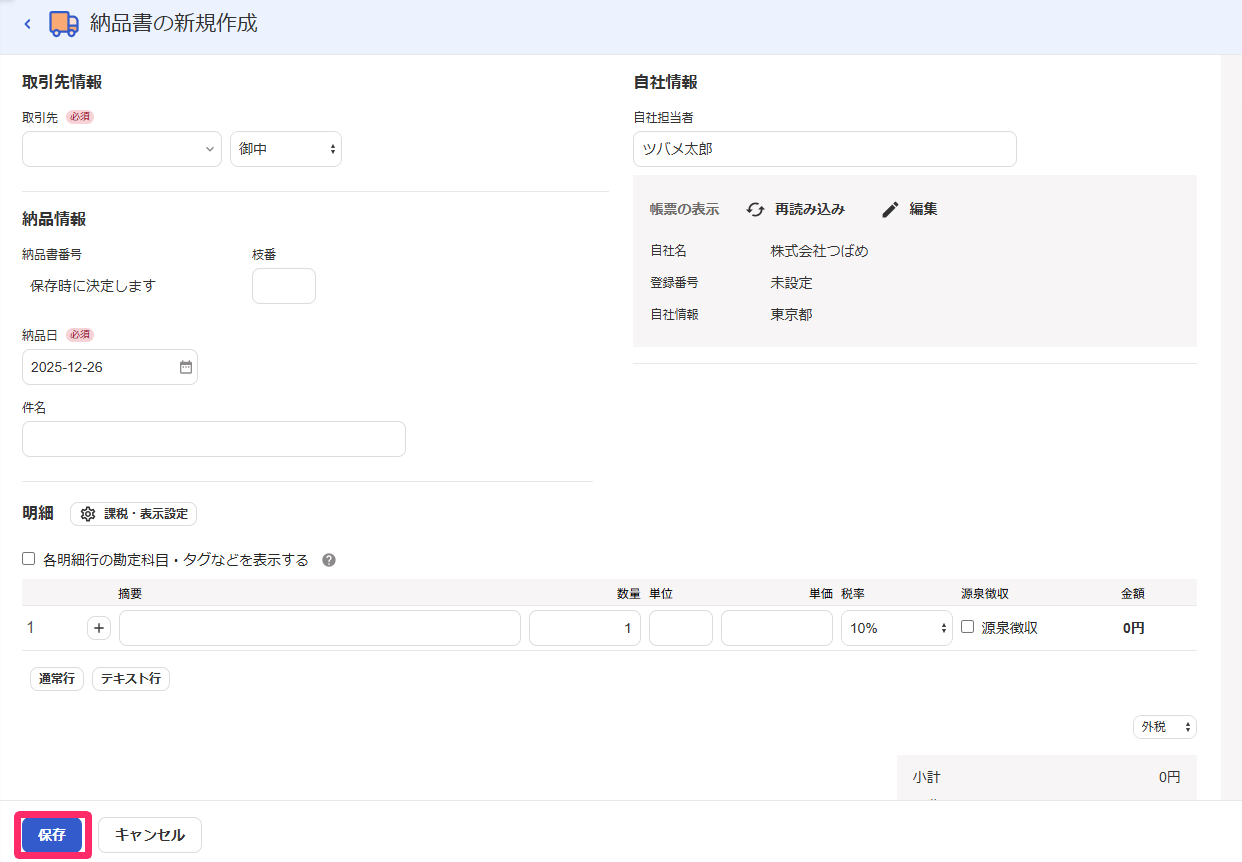Screen dimensions: 1242x862
Task: Open the 10% tax rate dropdown
Action: pyautogui.click(x=897, y=628)
